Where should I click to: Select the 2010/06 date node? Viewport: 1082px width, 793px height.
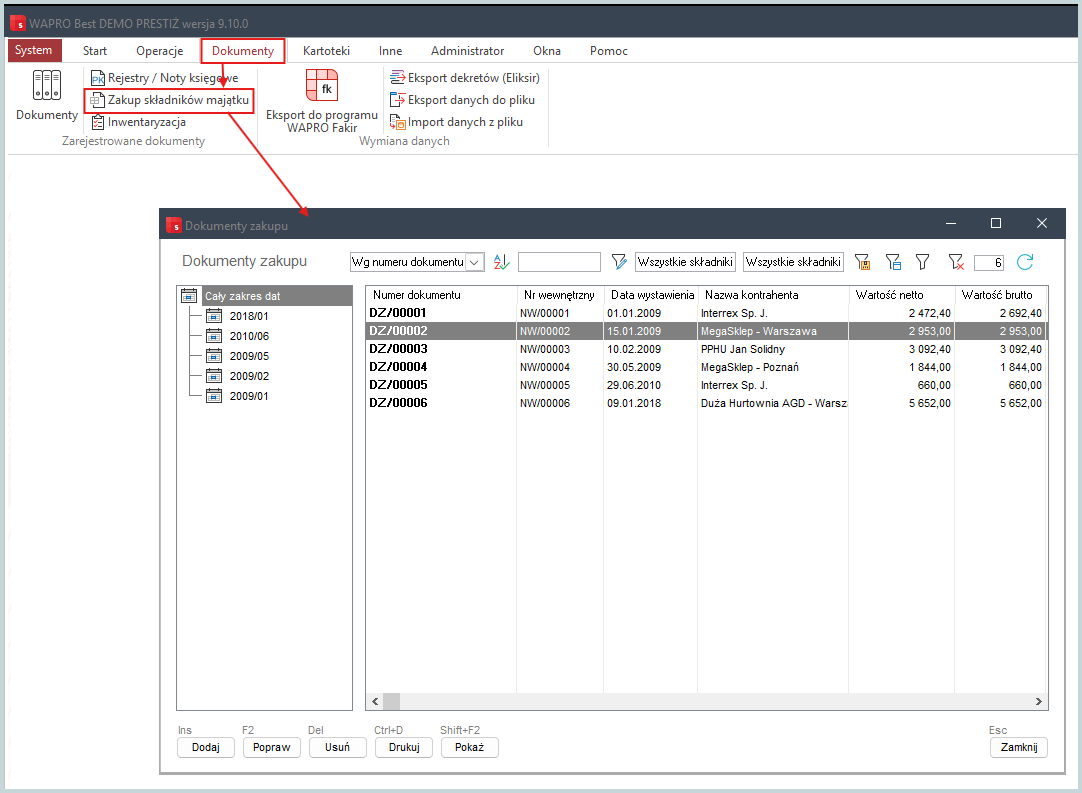click(x=249, y=336)
